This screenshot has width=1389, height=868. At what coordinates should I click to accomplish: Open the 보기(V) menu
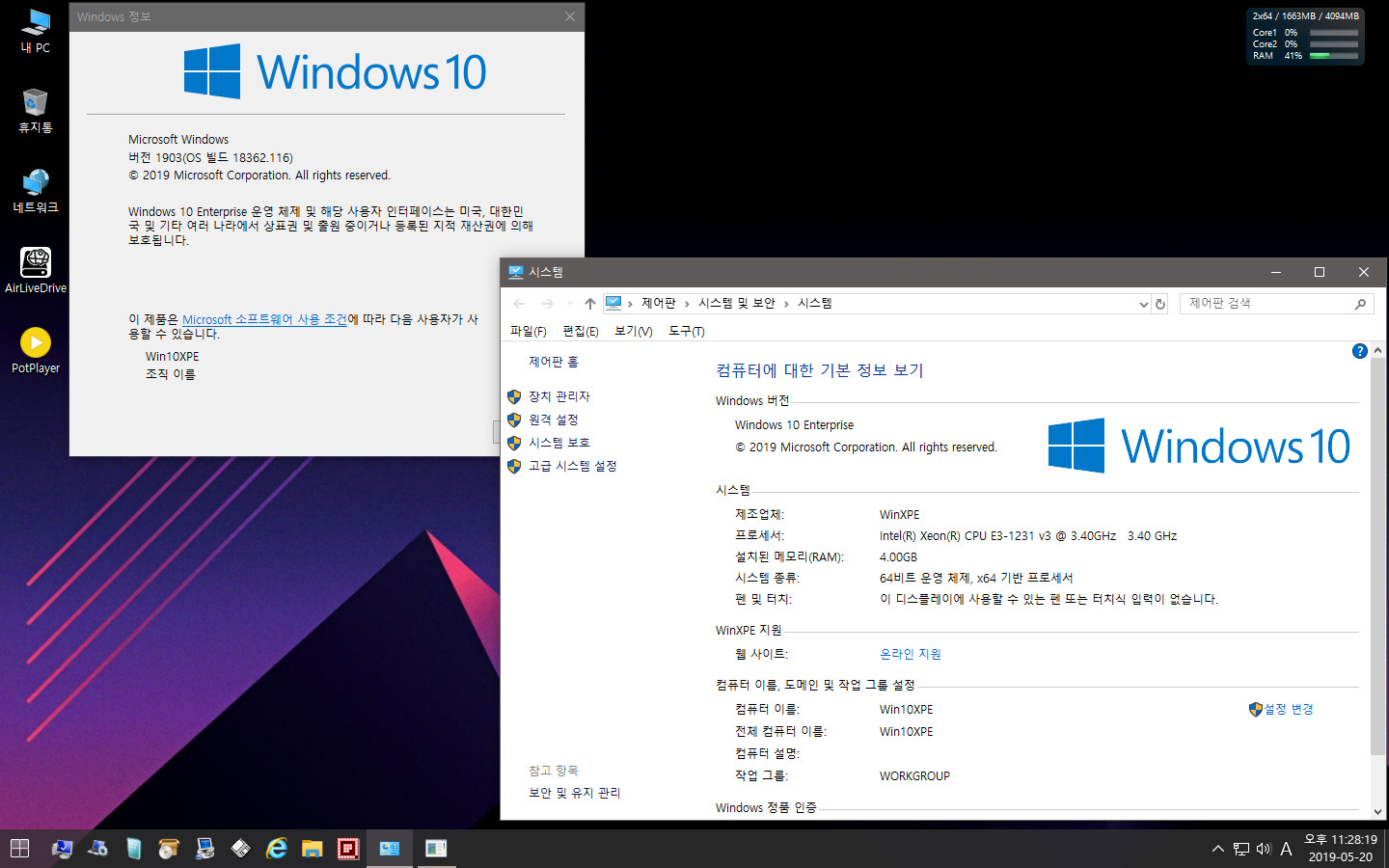[x=634, y=331]
